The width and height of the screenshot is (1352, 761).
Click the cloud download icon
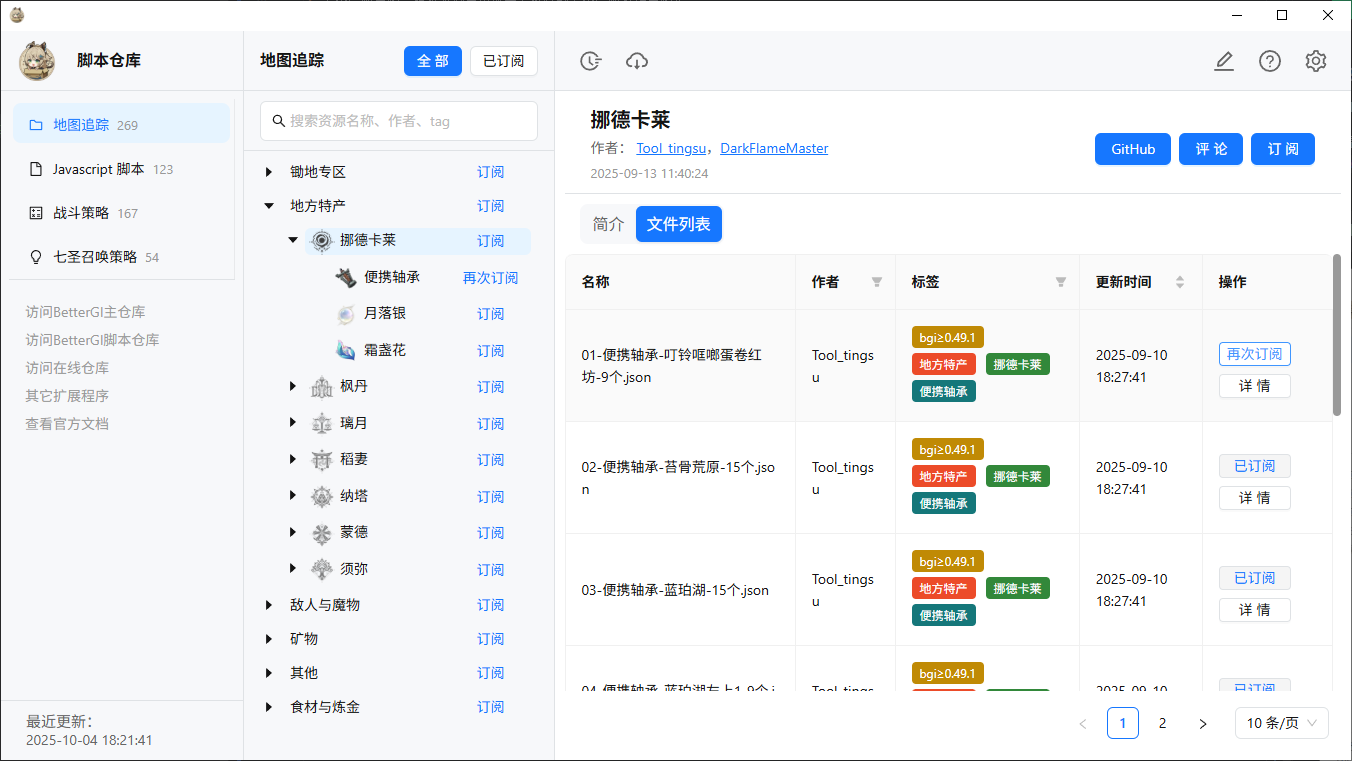point(637,61)
